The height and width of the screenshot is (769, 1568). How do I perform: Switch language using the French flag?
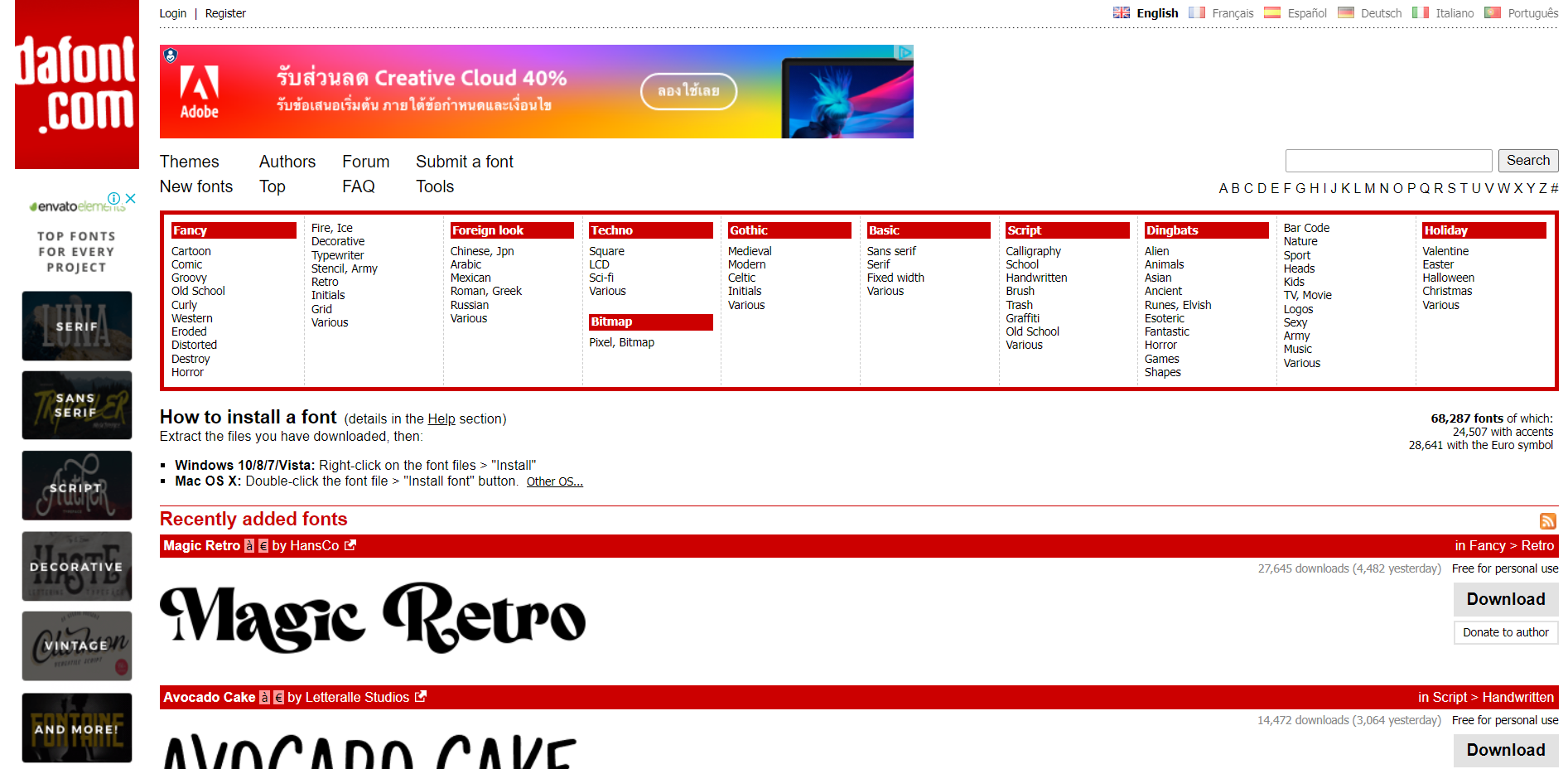(x=1196, y=12)
